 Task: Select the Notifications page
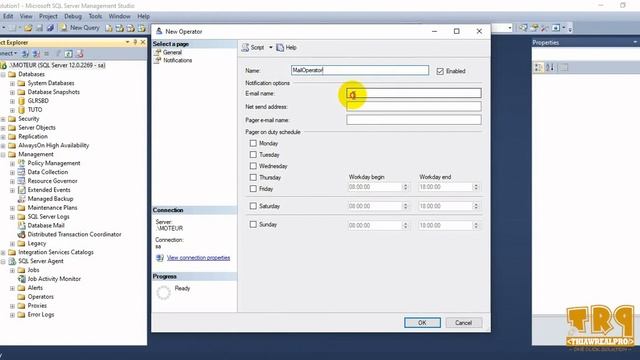[x=178, y=60]
